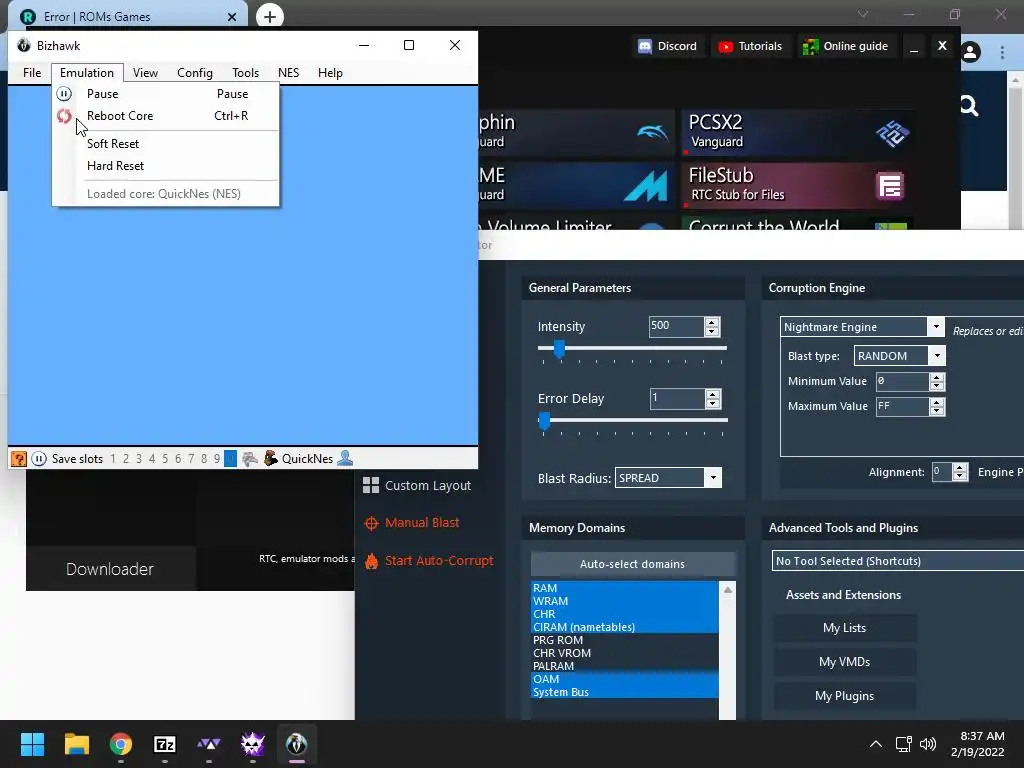Click the Error Delay slider handle

coord(544,421)
